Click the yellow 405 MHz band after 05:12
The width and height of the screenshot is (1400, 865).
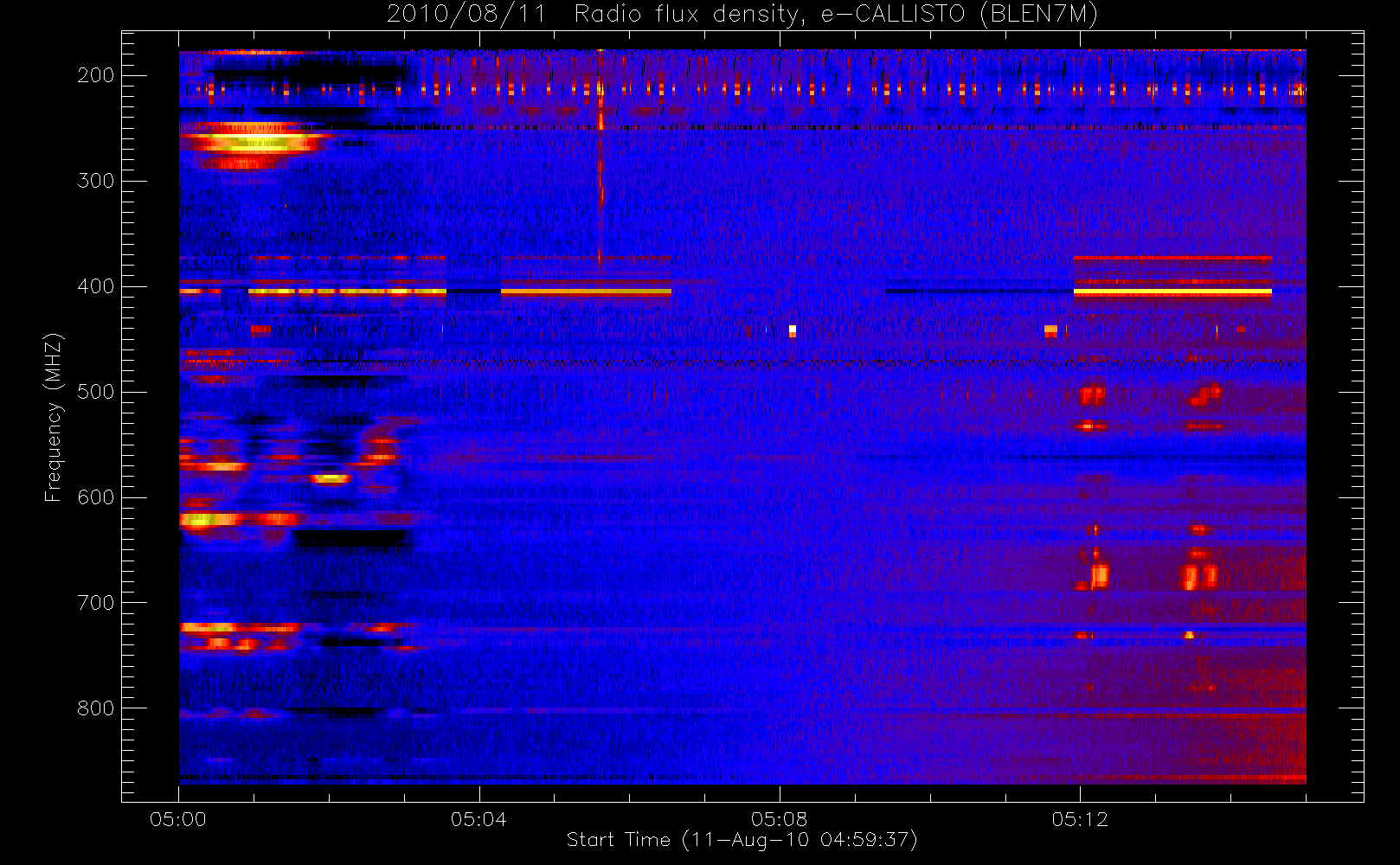pyautogui.click(x=1172, y=293)
